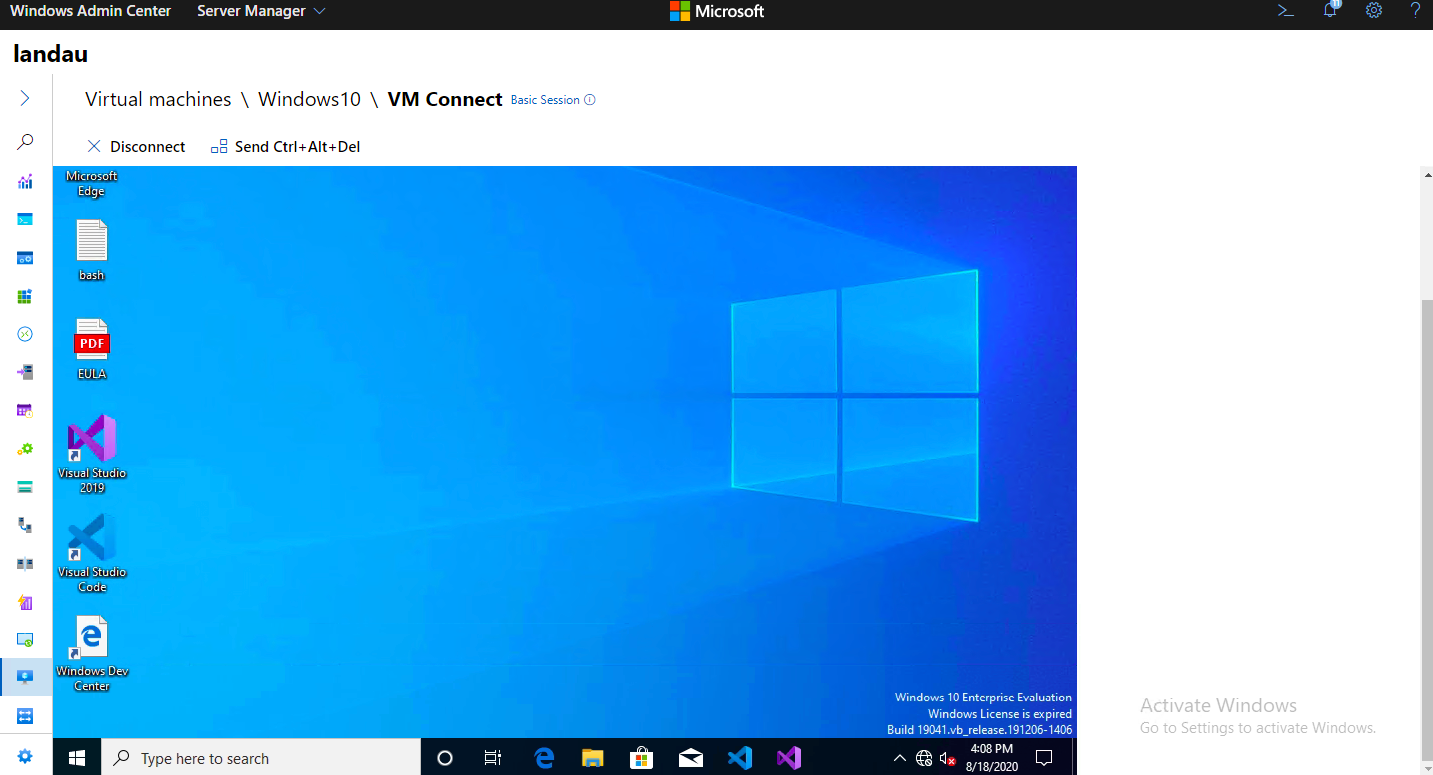This screenshot has height=775, width=1433.
Task: Select Visual Studio Code desktop shortcut
Action: coord(92,553)
